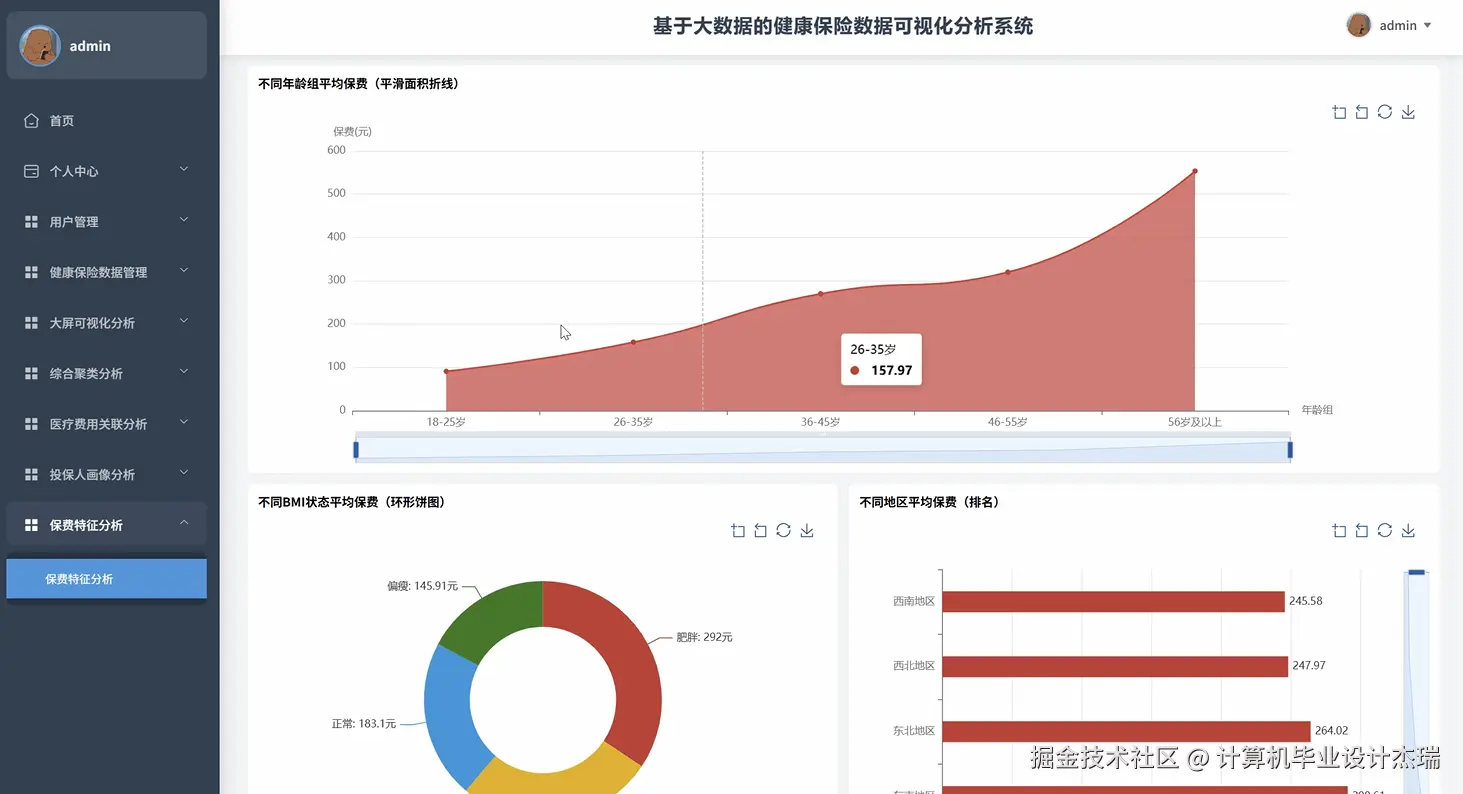Click area zoom icon in BMI donut chart toolbox
The width and height of the screenshot is (1463, 794).
[x=738, y=531]
